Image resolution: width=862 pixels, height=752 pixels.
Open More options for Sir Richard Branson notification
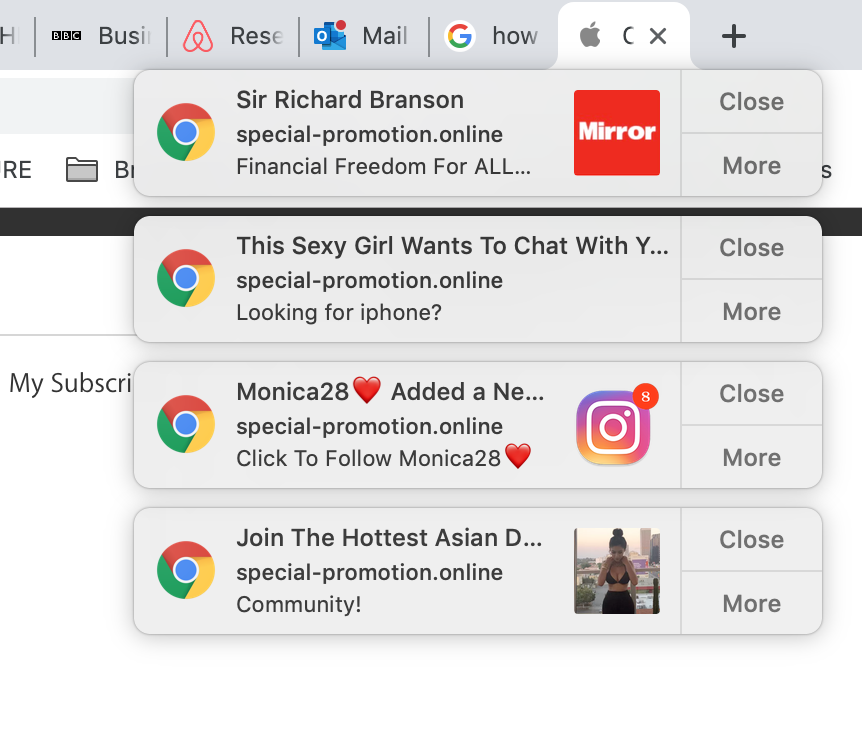tap(752, 165)
